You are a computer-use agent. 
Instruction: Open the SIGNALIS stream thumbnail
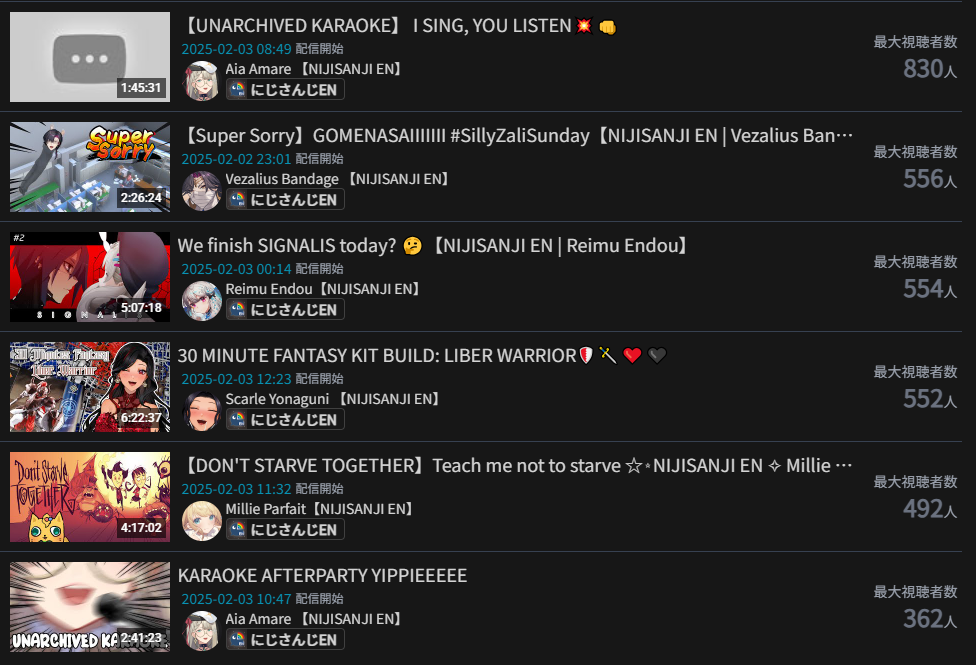(90, 277)
